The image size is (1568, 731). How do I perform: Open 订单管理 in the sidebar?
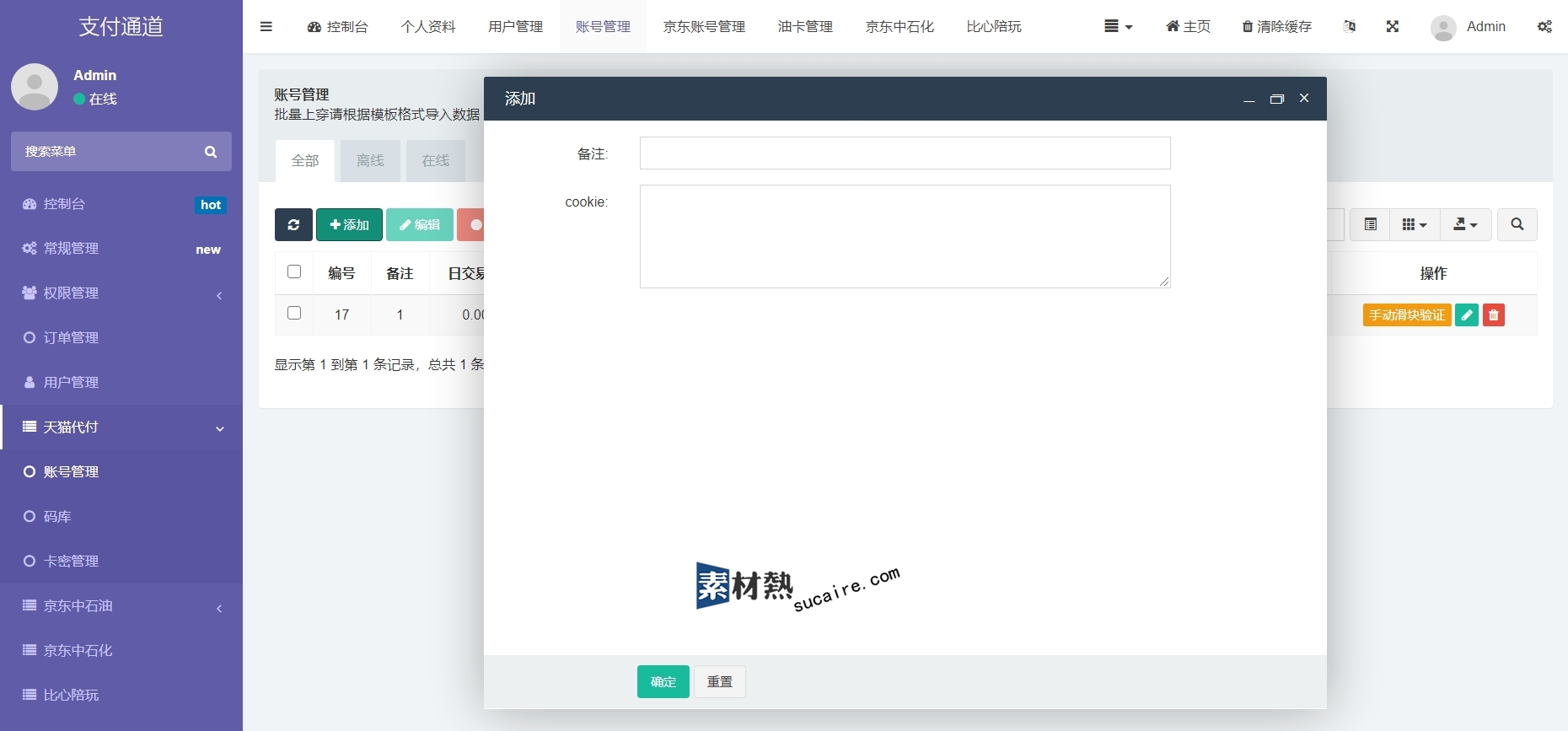[x=121, y=338]
